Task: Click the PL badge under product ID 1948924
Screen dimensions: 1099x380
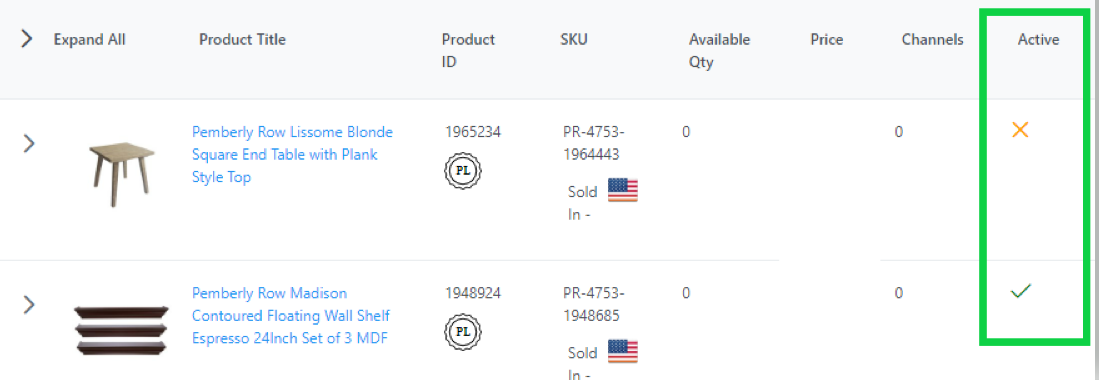Action: point(463,332)
